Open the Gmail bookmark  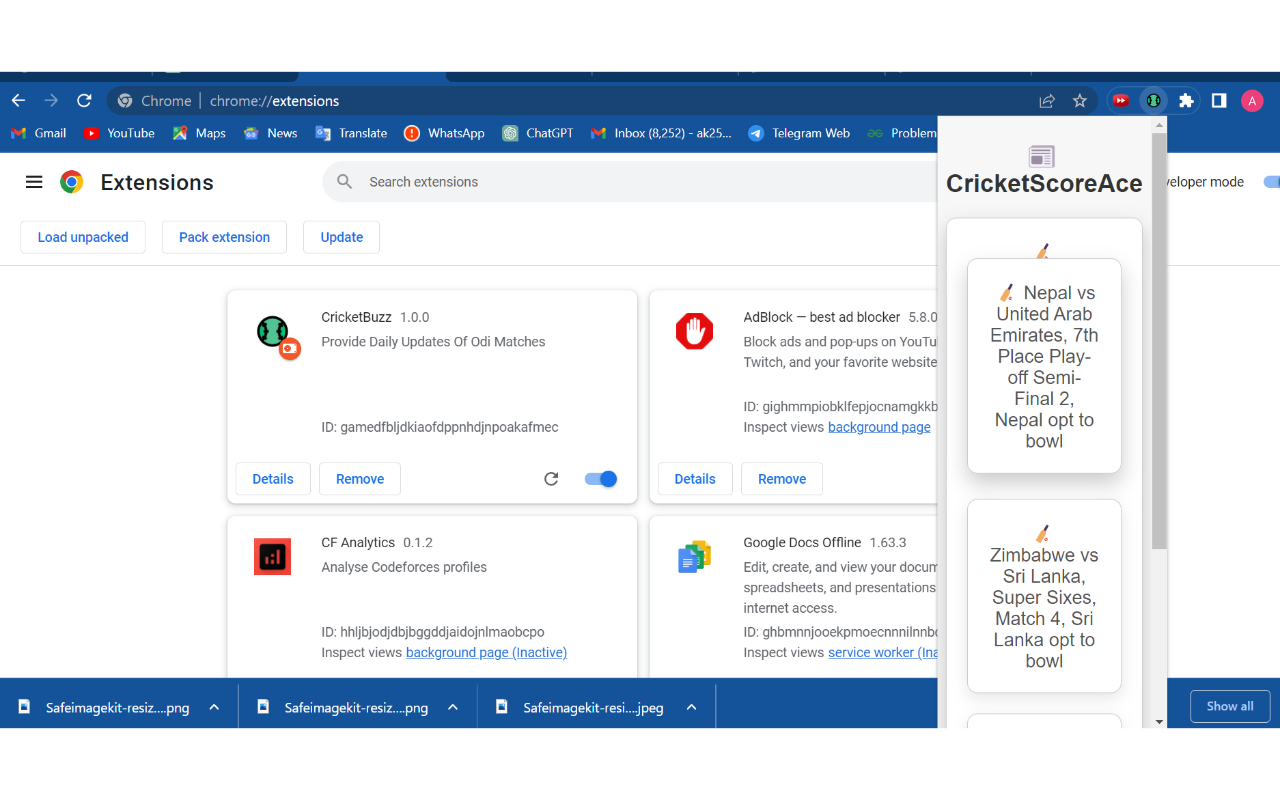[38, 133]
